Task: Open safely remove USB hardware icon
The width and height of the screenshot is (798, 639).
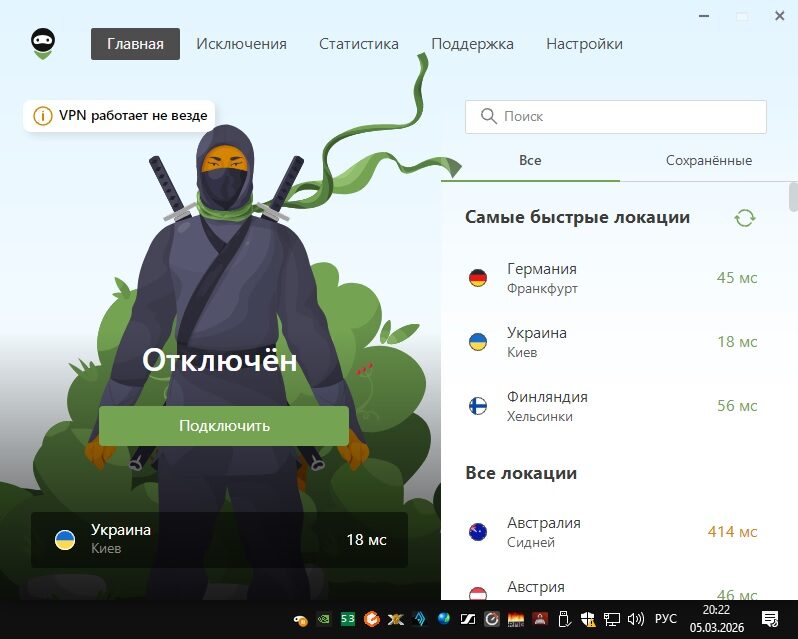Action: (564, 619)
